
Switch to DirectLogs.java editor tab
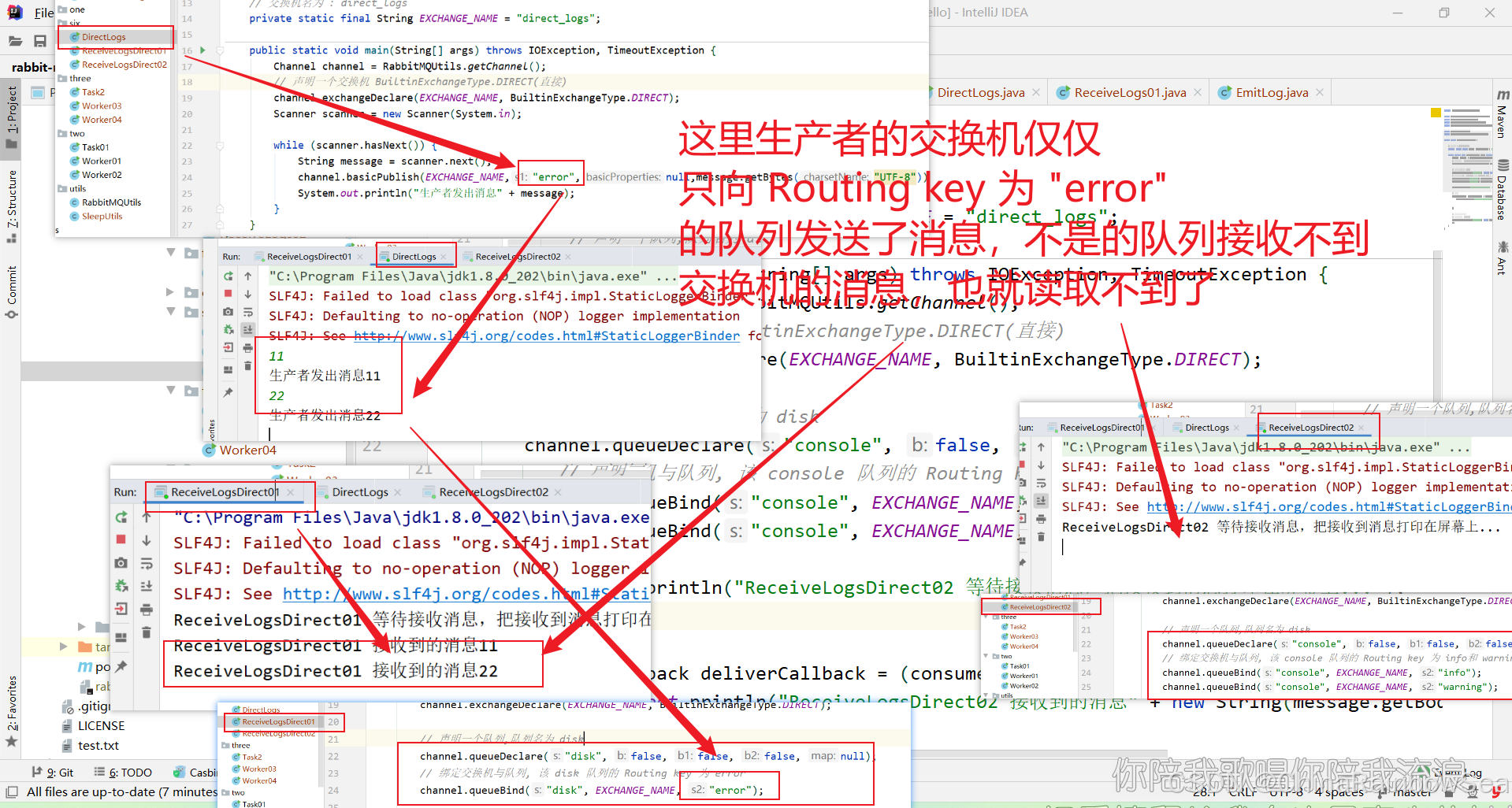point(981,93)
